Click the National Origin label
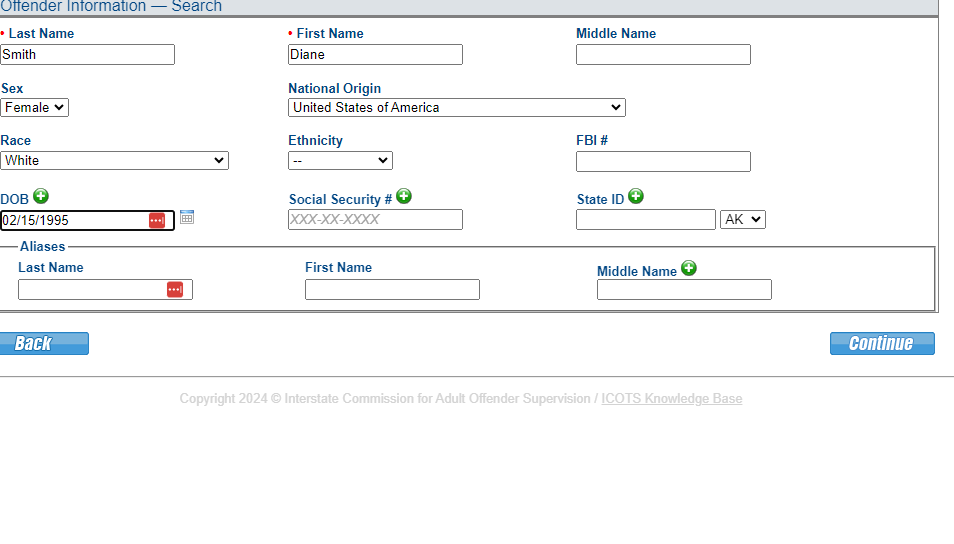954x544 pixels. 335,88
